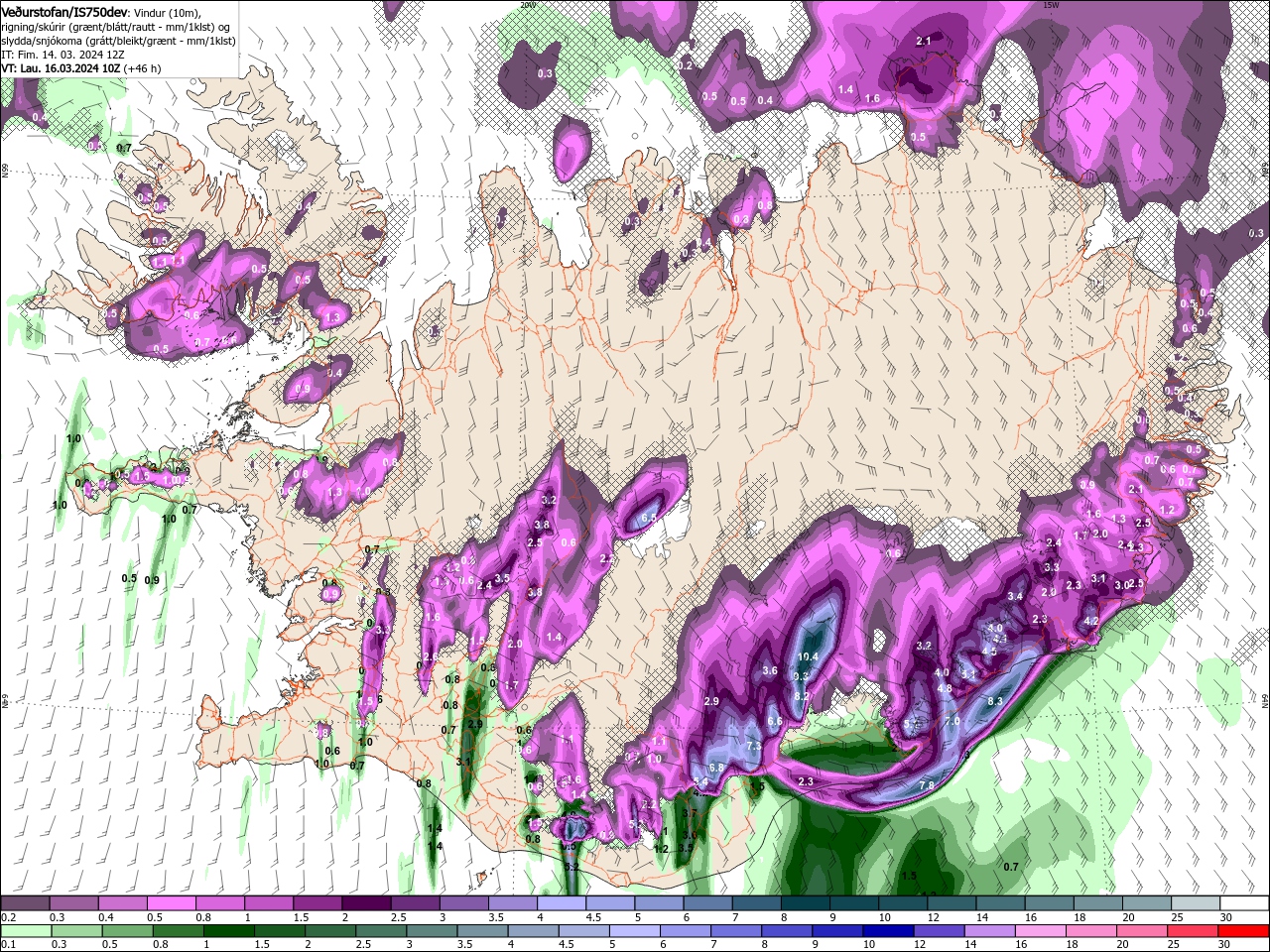Select the bright red rain swatch starting at 30
The image size is (1270, 952).
pos(1244,930)
